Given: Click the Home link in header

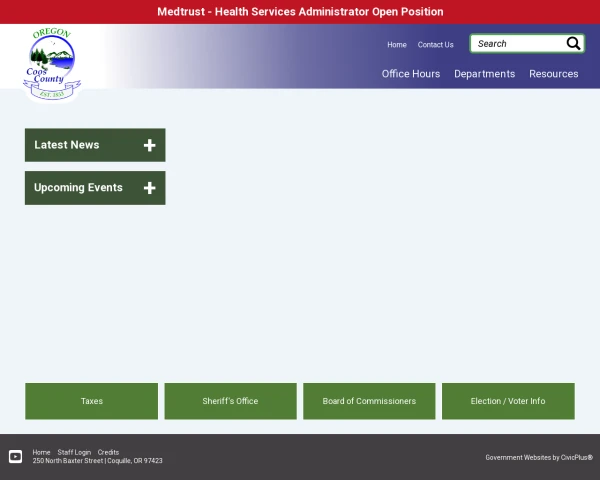Looking at the screenshot, I should click(x=397, y=45).
